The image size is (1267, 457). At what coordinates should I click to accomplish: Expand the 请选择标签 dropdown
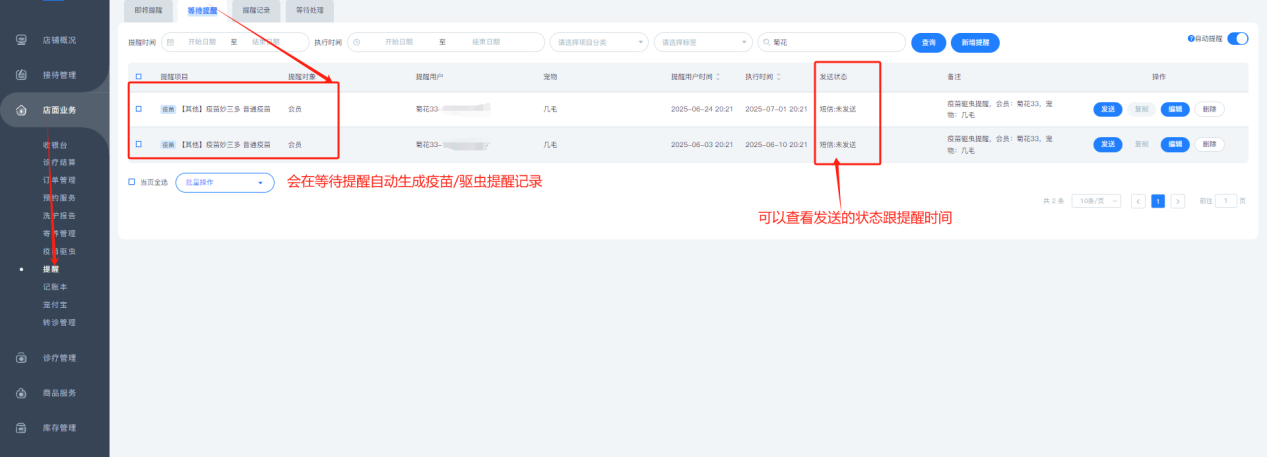[702, 42]
